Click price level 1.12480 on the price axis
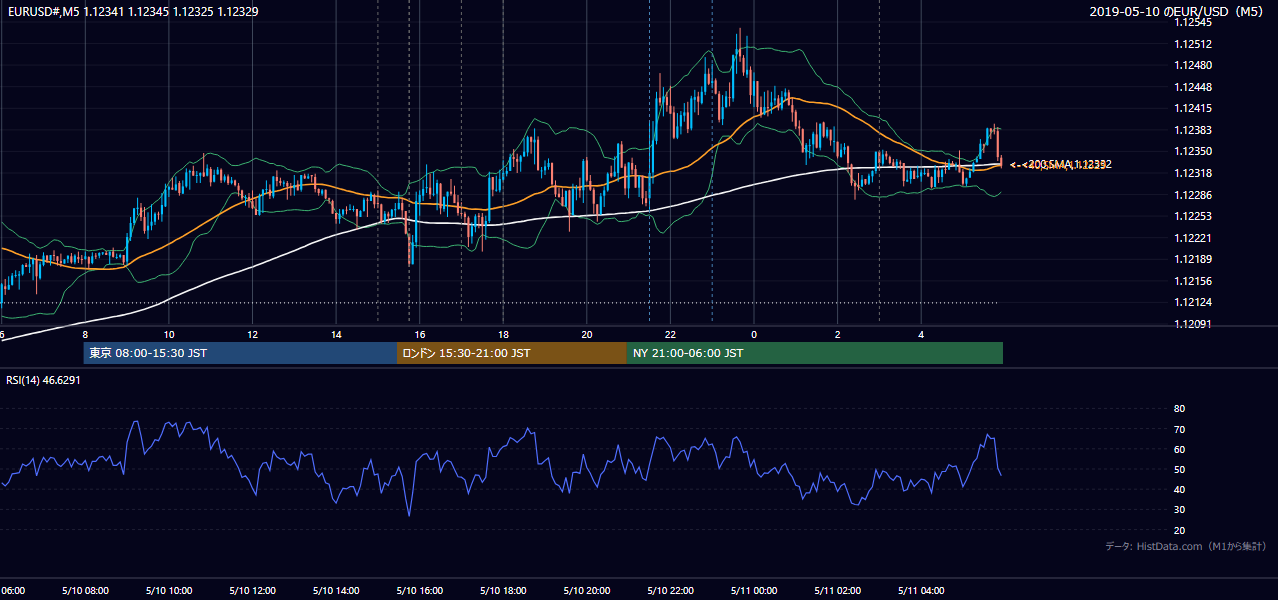 pos(1192,65)
